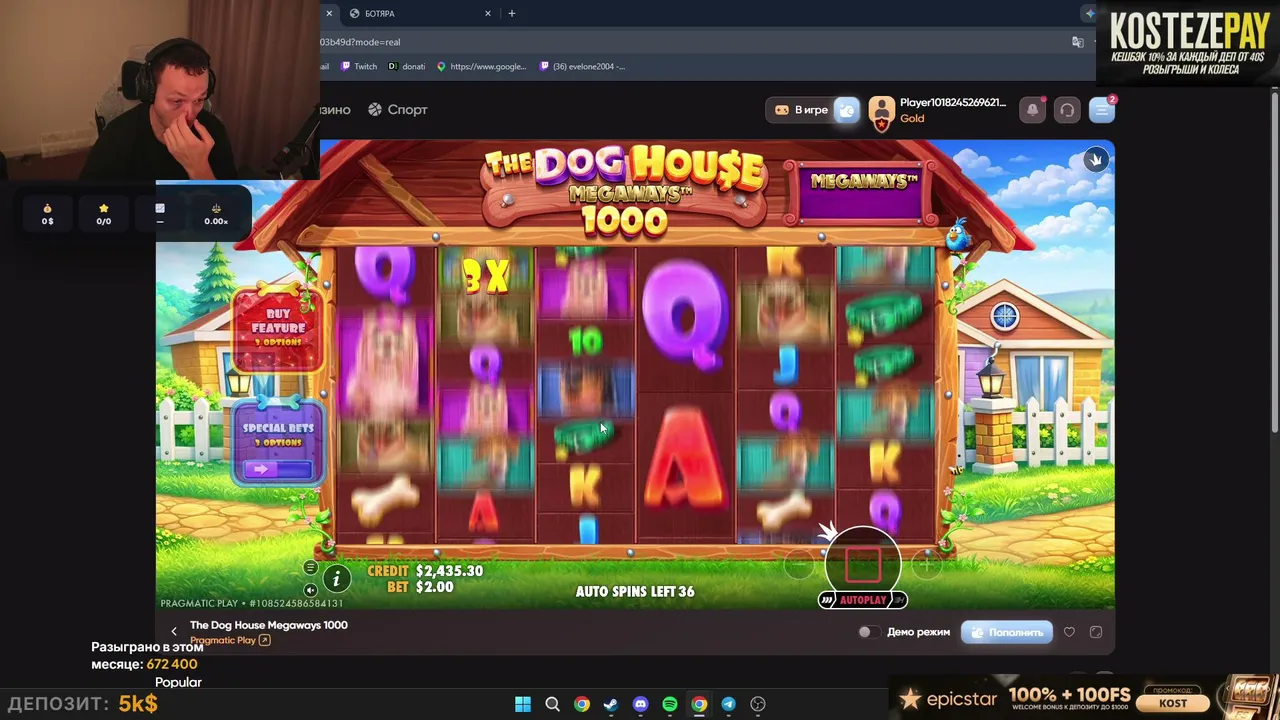Click the CREDIT $2,435.30 balance display

point(425,571)
